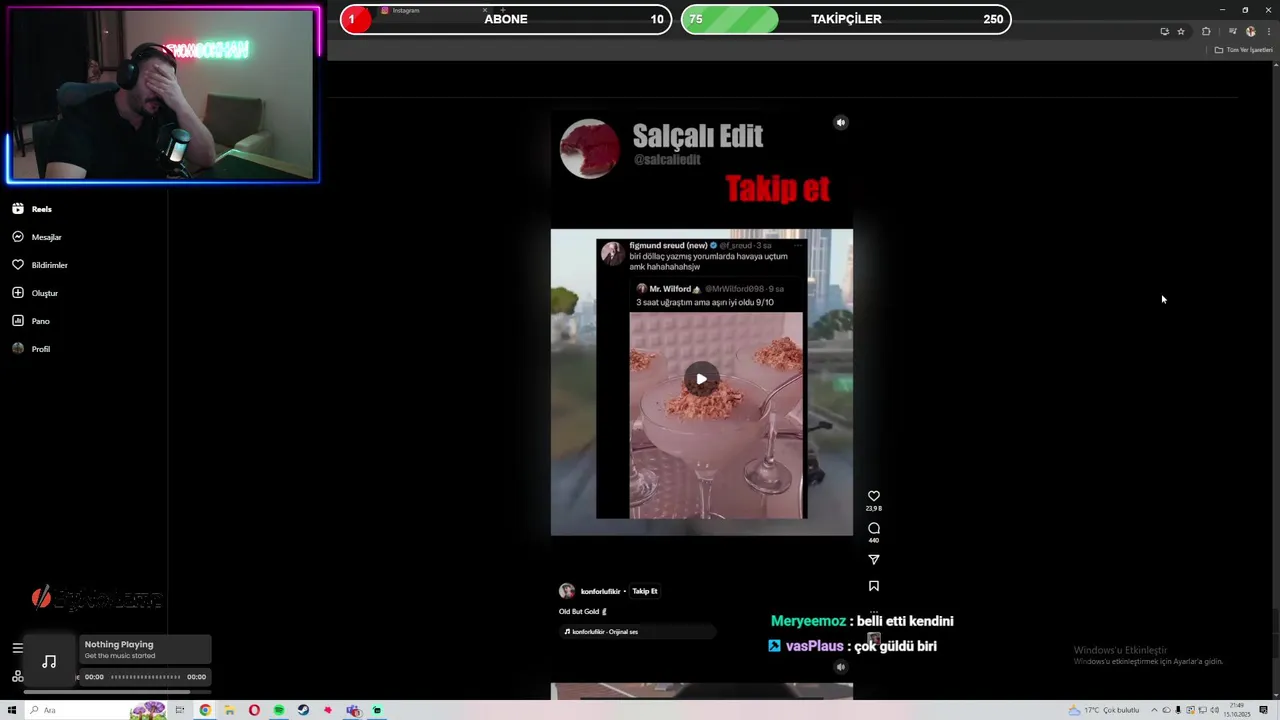Toggle sound on the next reel below
Viewport: 1280px width, 720px height.
coord(841,667)
